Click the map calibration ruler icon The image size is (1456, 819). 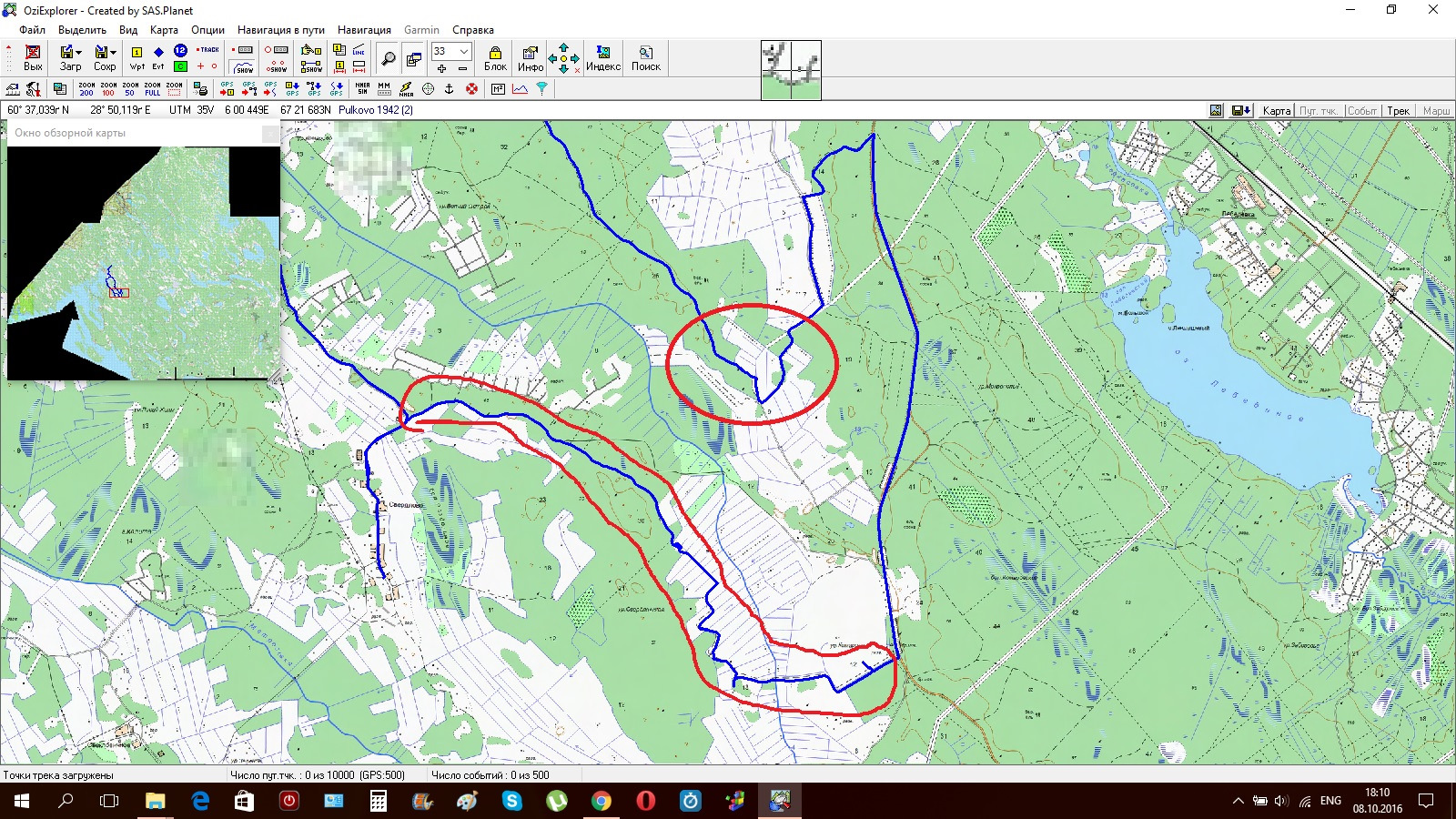pos(13,88)
